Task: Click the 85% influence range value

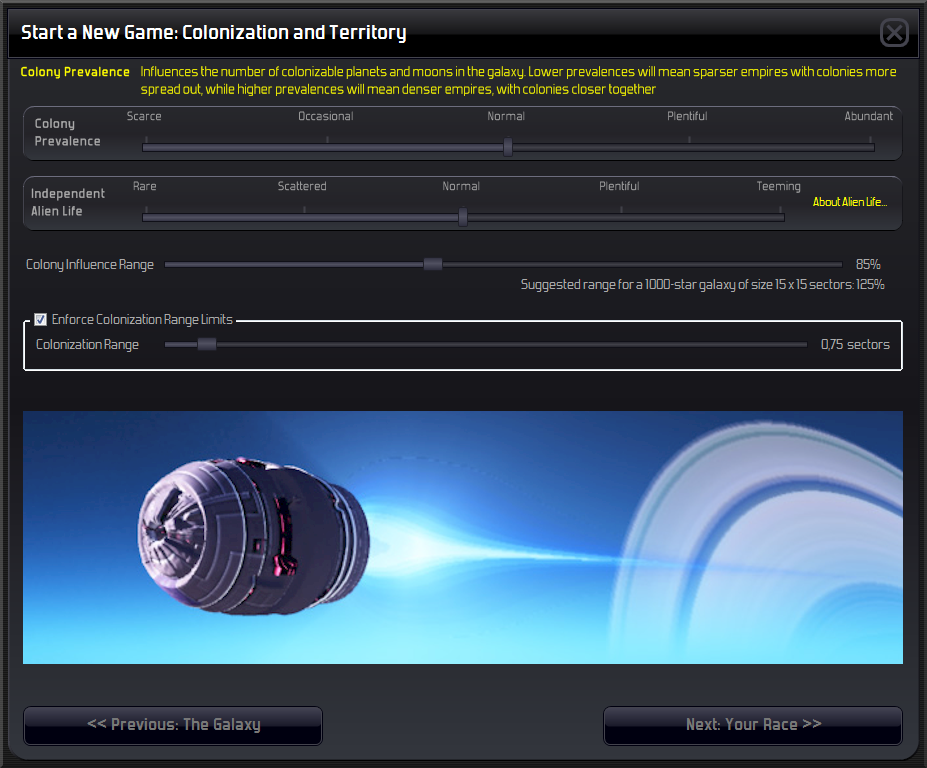Action: coord(868,264)
